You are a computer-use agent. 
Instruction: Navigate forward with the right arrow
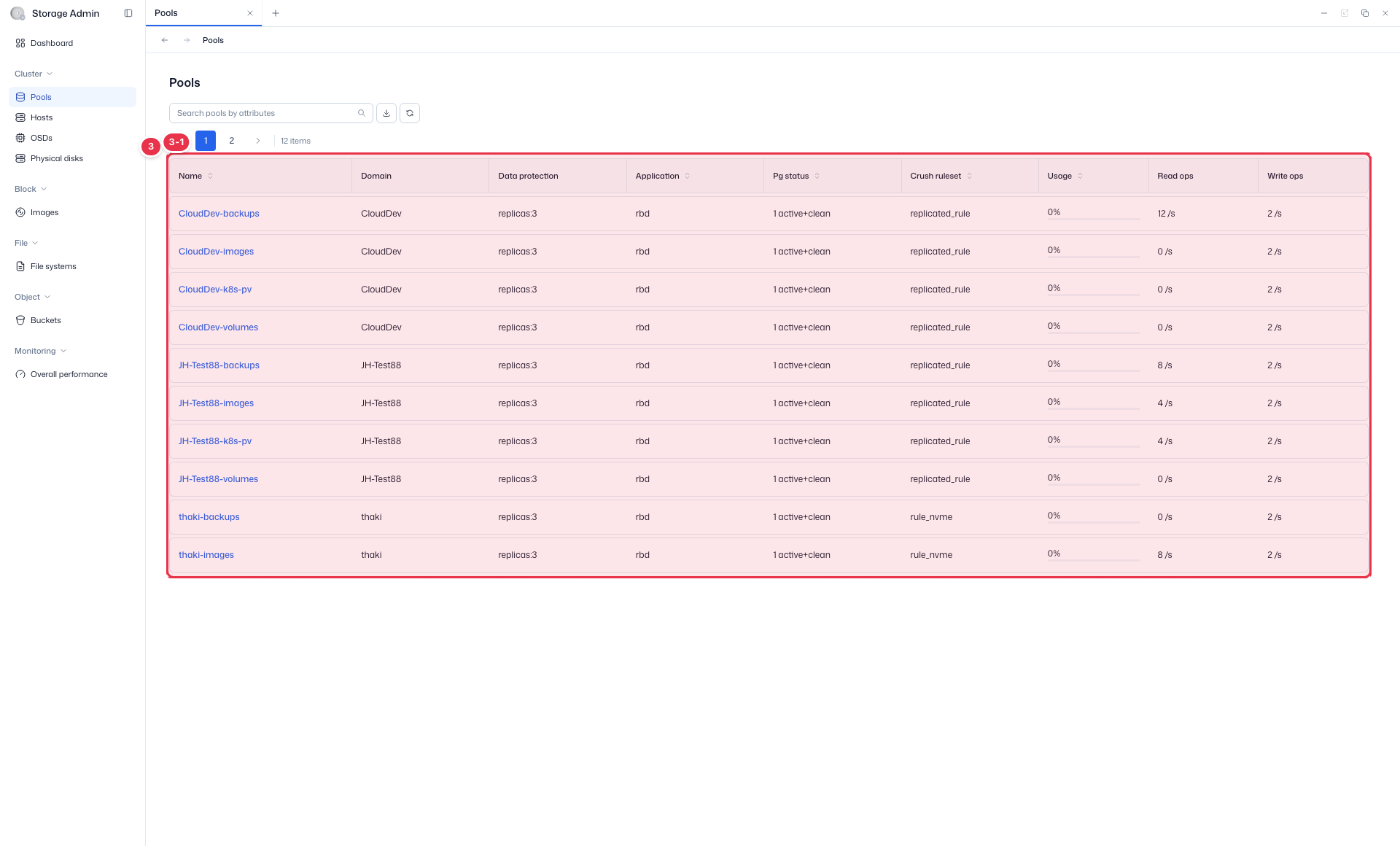(187, 40)
